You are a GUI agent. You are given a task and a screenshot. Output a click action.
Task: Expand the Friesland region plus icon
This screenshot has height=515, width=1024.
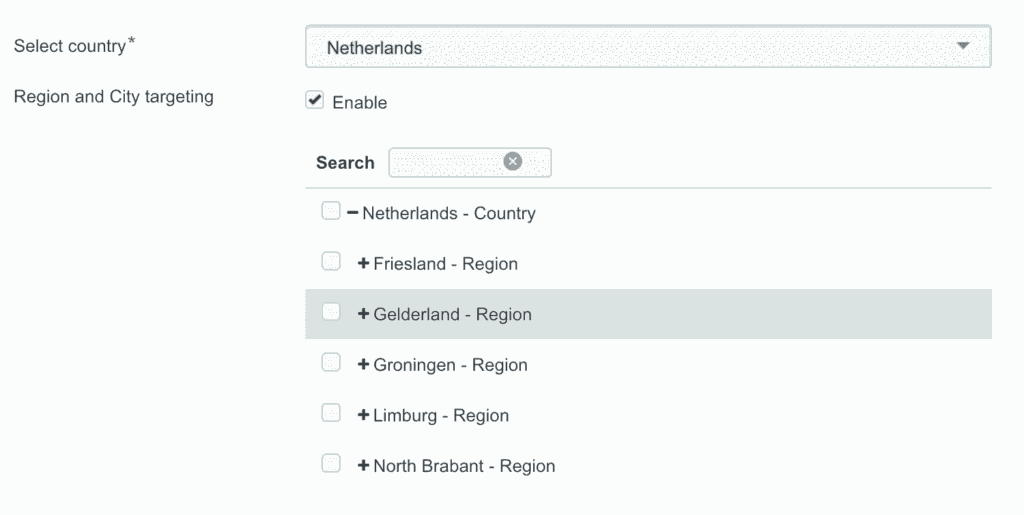click(x=363, y=264)
